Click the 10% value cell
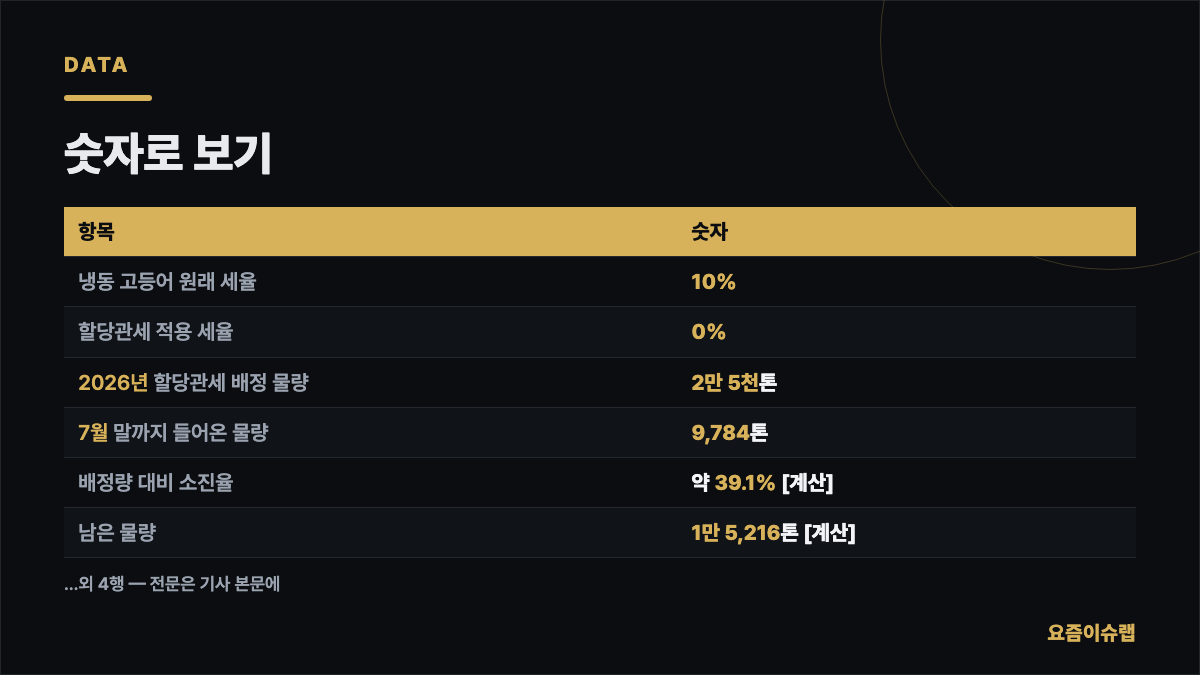This screenshot has height=675, width=1200. (714, 282)
